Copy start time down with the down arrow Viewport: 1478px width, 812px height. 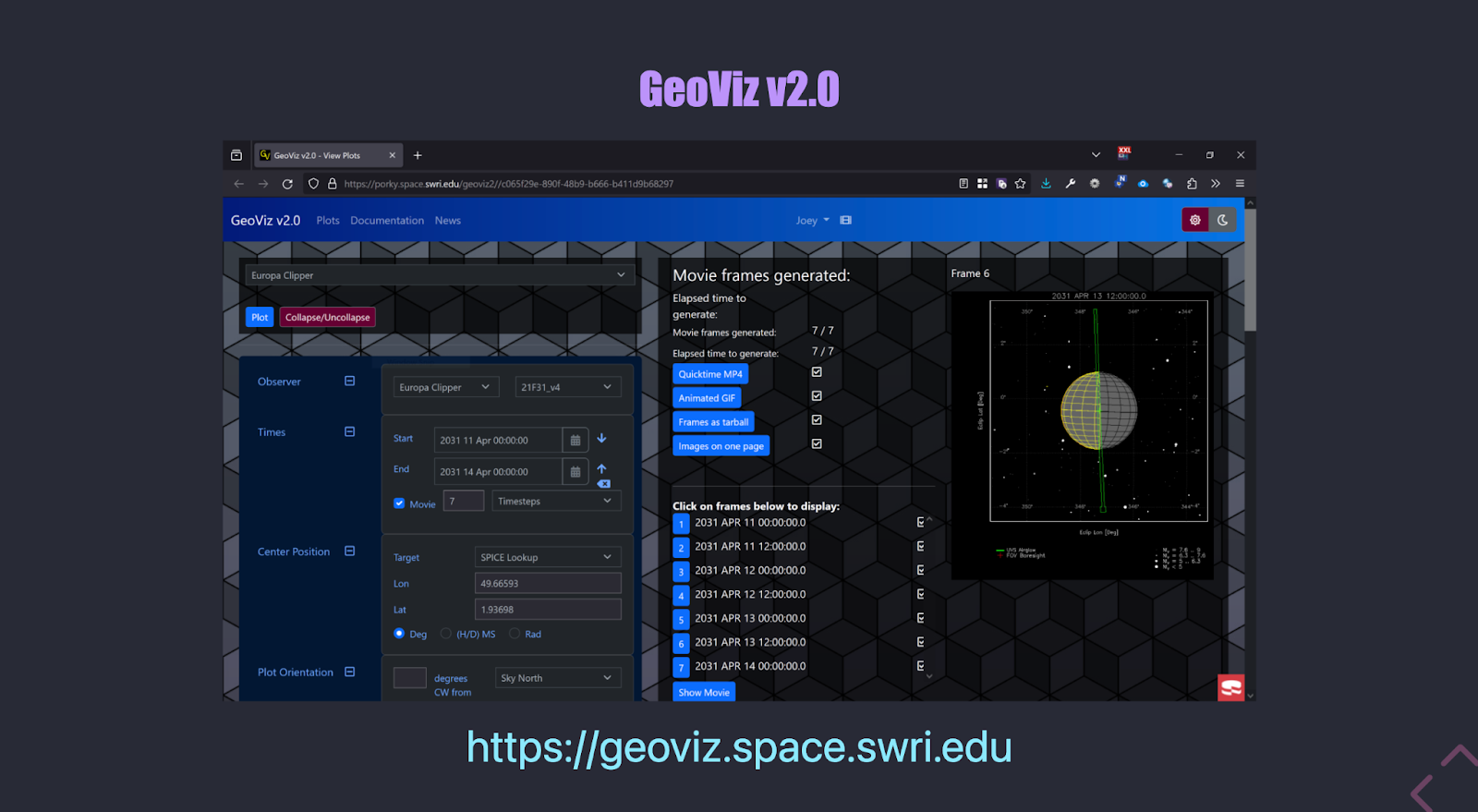[x=601, y=438]
